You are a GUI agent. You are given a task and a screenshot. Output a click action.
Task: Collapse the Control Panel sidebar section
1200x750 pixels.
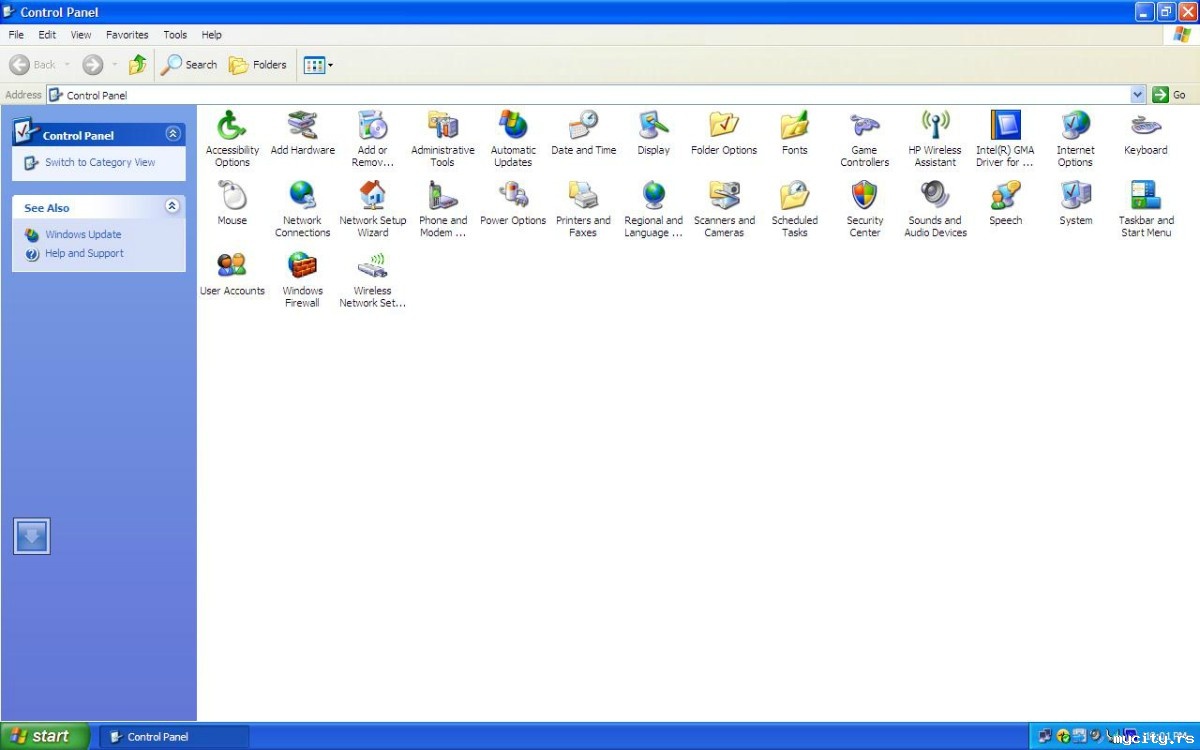pyautogui.click(x=173, y=134)
